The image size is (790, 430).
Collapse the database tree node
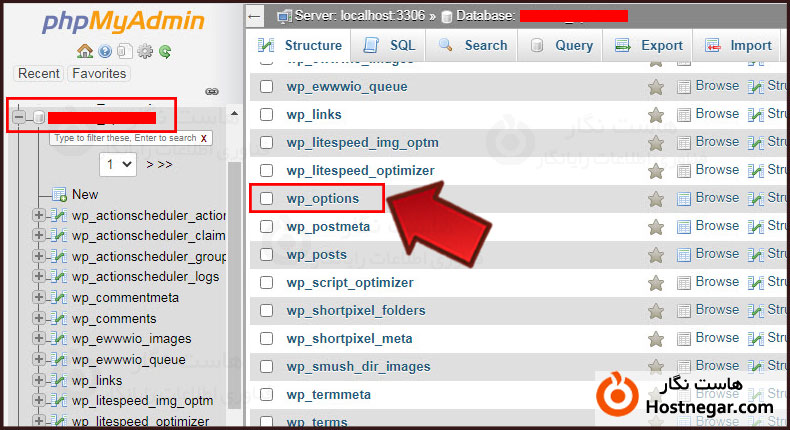pos(19,117)
